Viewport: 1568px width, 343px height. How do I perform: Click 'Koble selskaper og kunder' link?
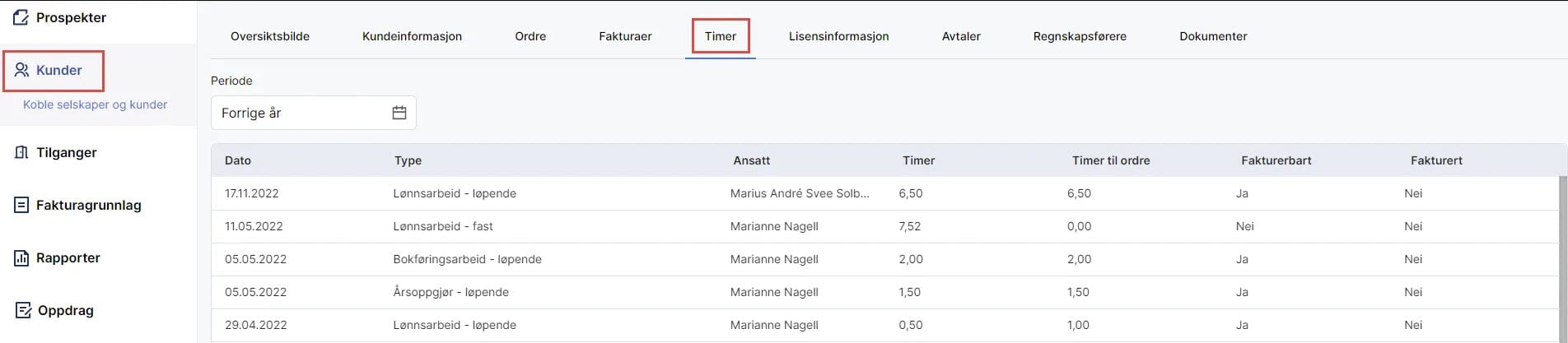coord(95,104)
